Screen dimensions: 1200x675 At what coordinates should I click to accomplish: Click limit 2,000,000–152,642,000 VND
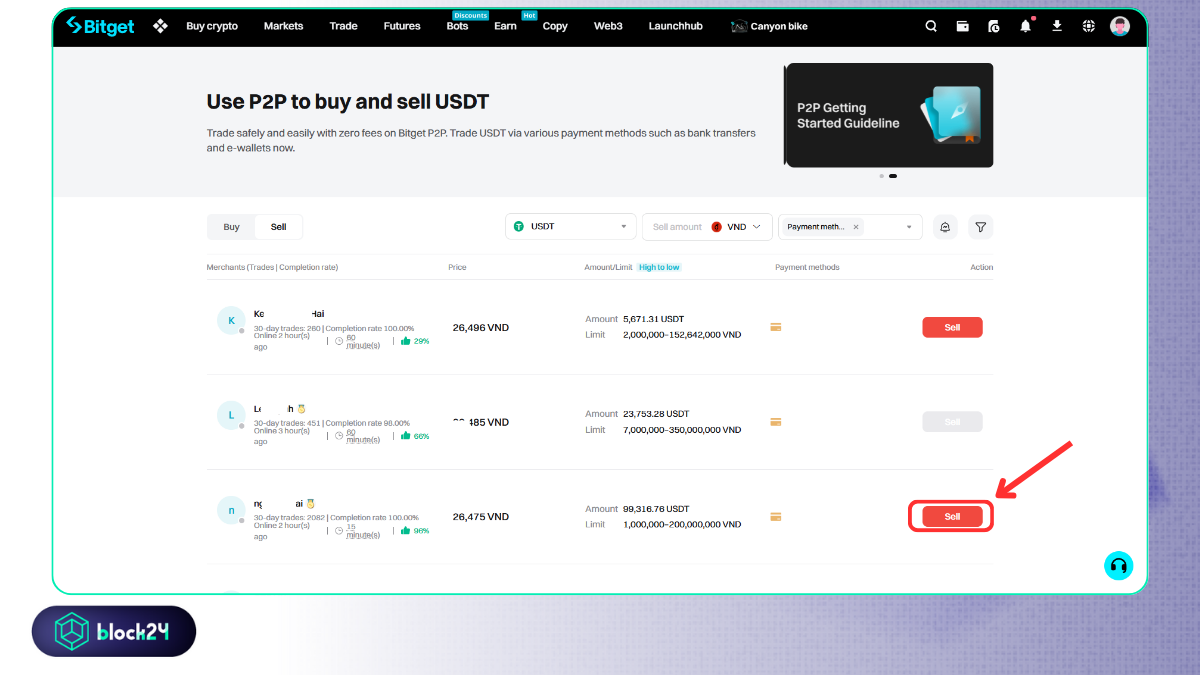click(682, 335)
